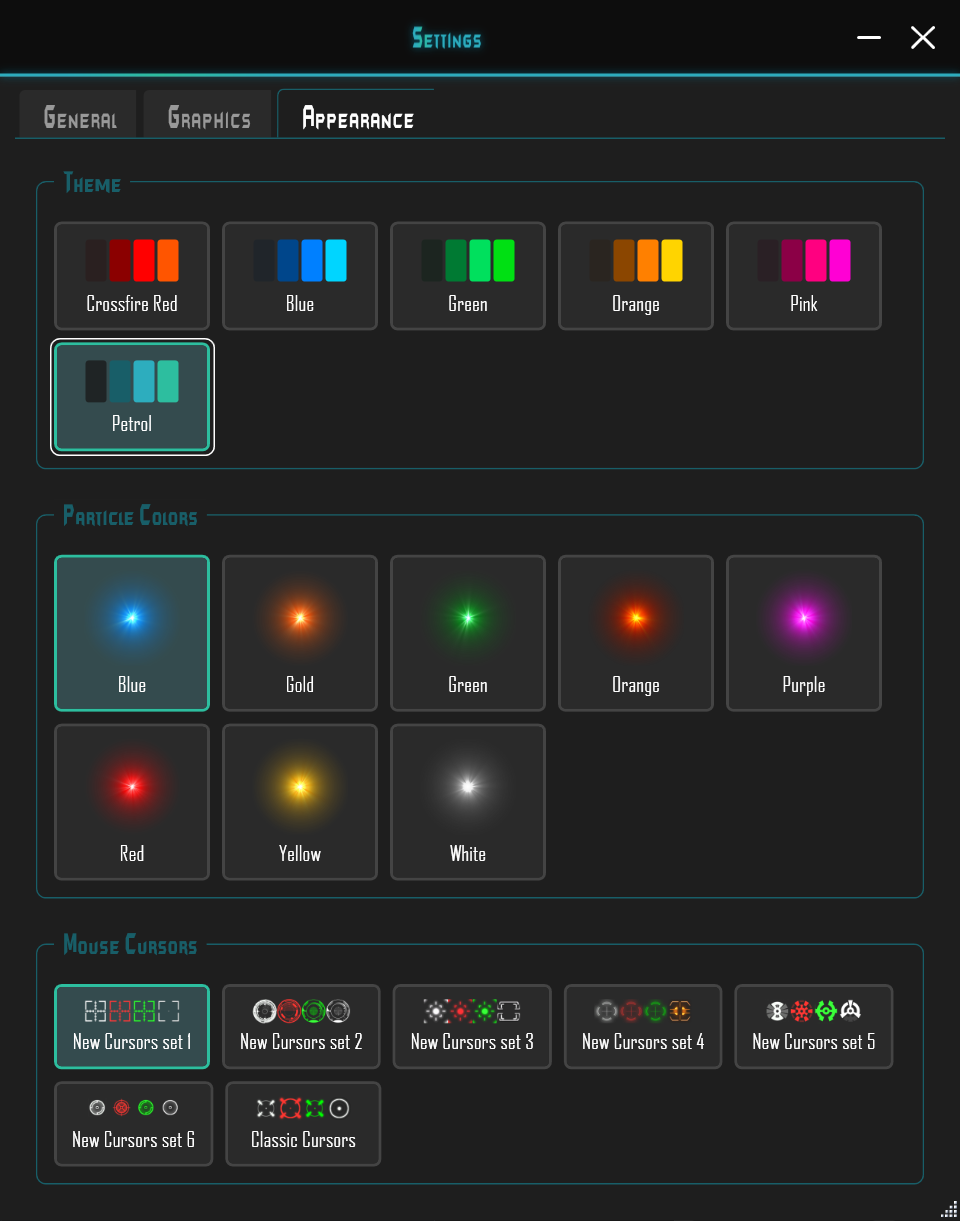The image size is (960, 1221).
Task: Select the Petrol theme
Action: [132, 397]
